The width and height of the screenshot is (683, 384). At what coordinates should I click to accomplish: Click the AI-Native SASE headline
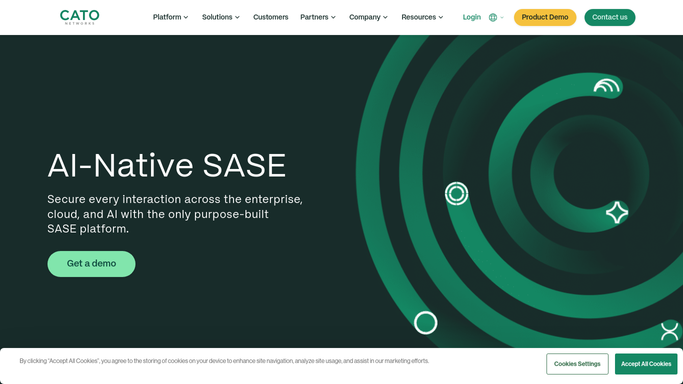pos(167,165)
